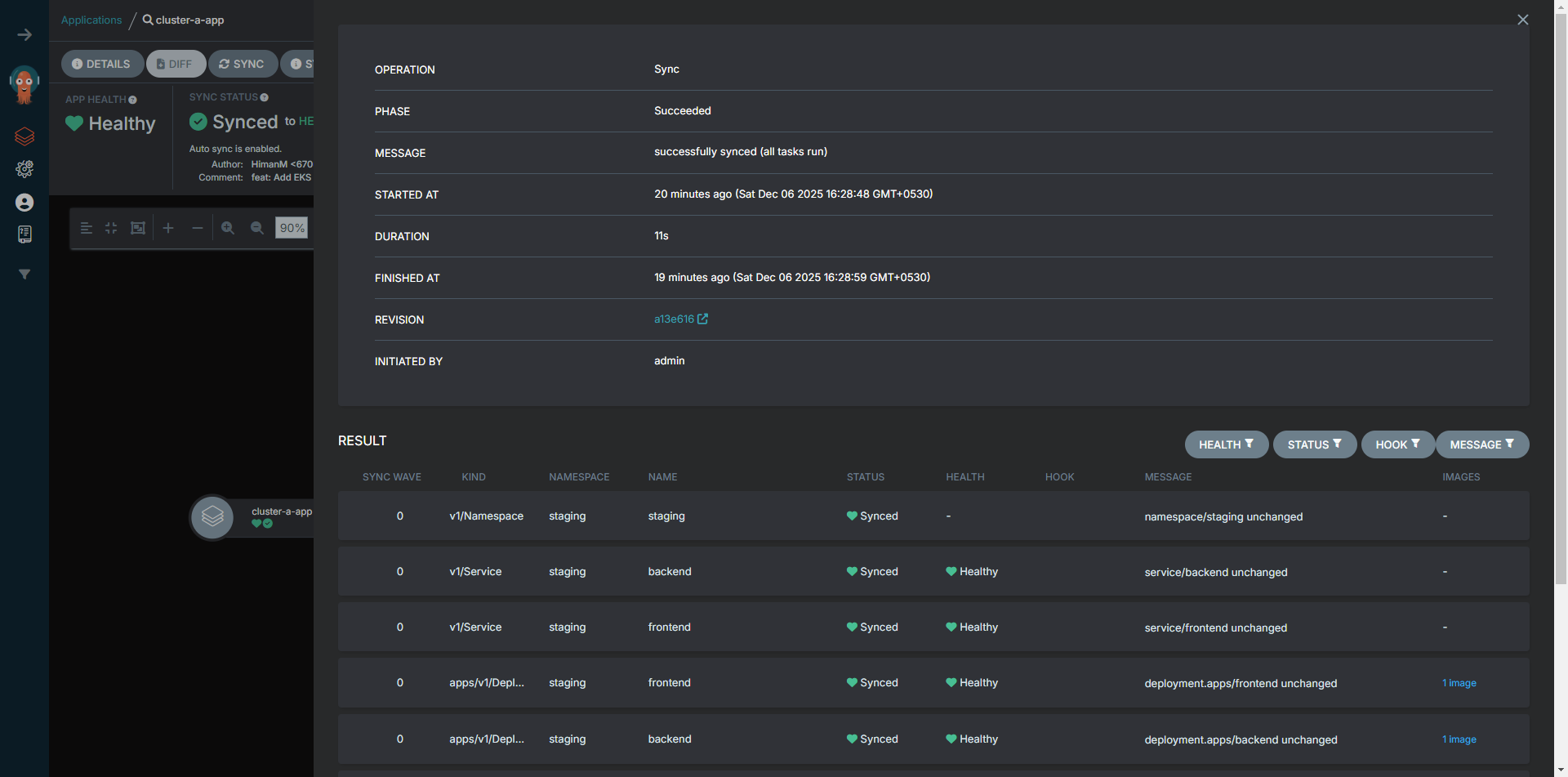Click the 90% zoom level field
The width and height of the screenshot is (1568, 777).
pos(292,228)
